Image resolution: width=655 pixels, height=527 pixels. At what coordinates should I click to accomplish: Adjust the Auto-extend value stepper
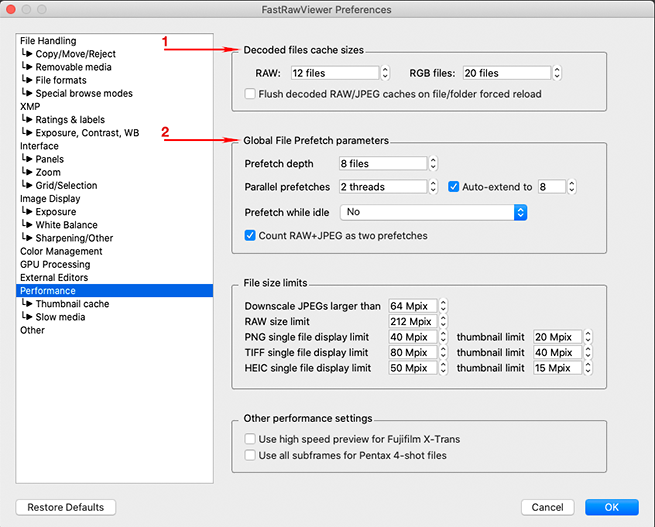coord(572,186)
